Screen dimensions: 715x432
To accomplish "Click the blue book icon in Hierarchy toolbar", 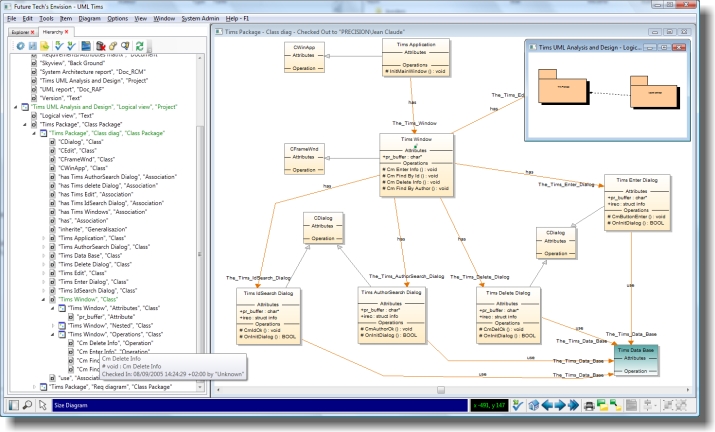I will click(x=86, y=46).
